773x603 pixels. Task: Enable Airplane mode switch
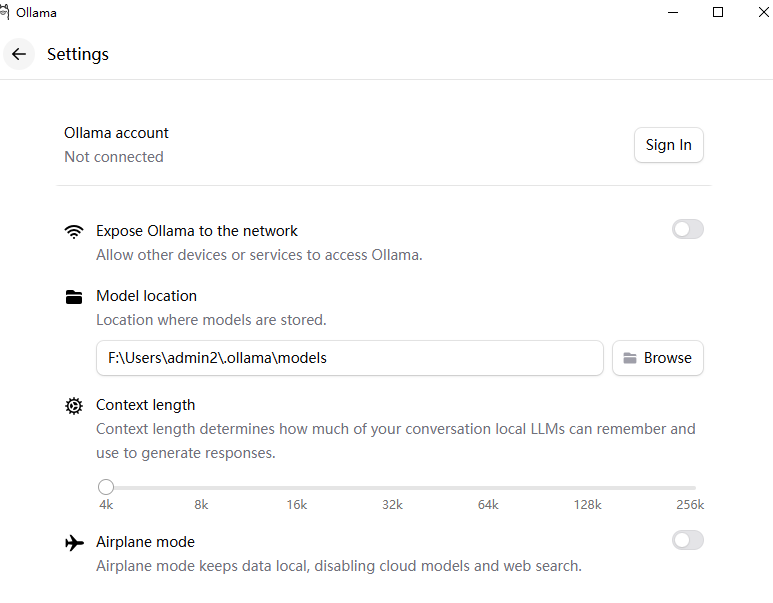click(x=688, y=540)
